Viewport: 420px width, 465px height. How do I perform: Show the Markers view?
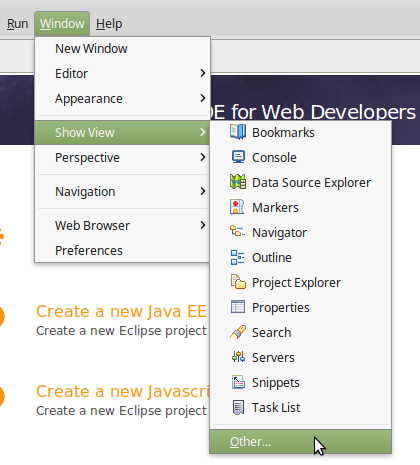click(300, 207)
